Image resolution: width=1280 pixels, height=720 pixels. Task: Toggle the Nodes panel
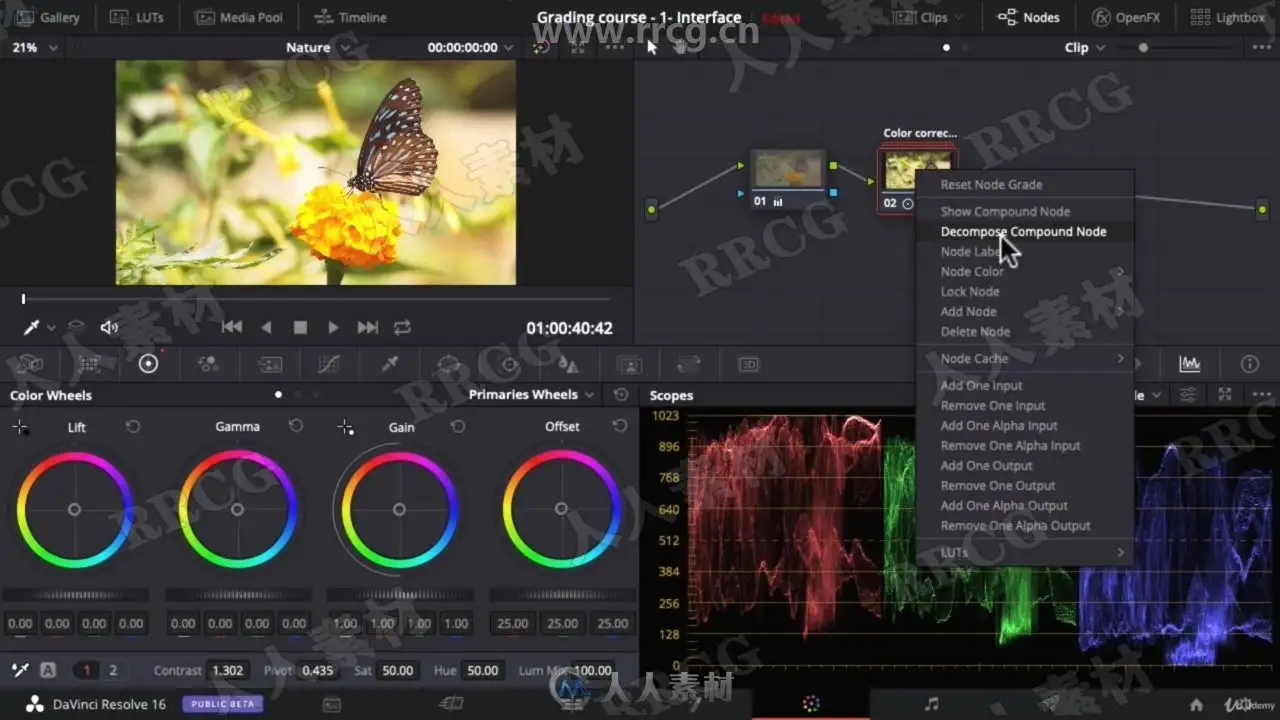coord(1029,17)
